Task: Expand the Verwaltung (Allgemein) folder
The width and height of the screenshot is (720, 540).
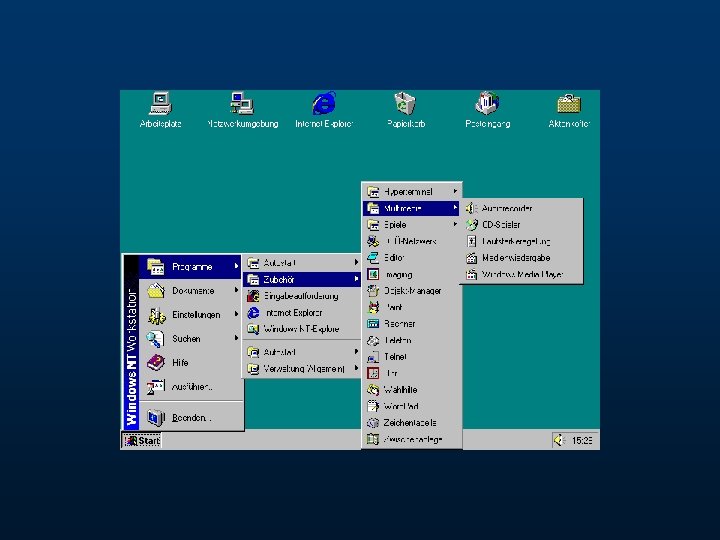Action: coord(302,369)
